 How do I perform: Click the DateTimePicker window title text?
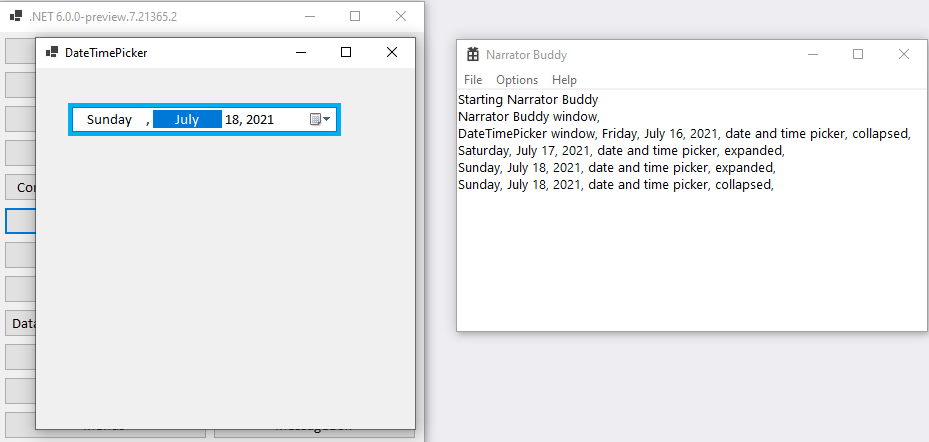pyautogui.click(x=106, y=53)
